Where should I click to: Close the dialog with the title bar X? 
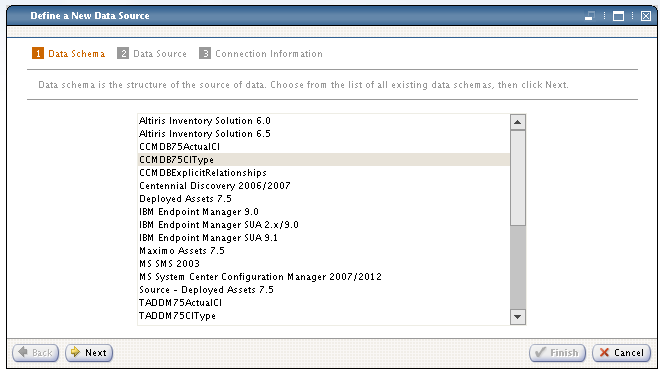[x=646, y=16]
